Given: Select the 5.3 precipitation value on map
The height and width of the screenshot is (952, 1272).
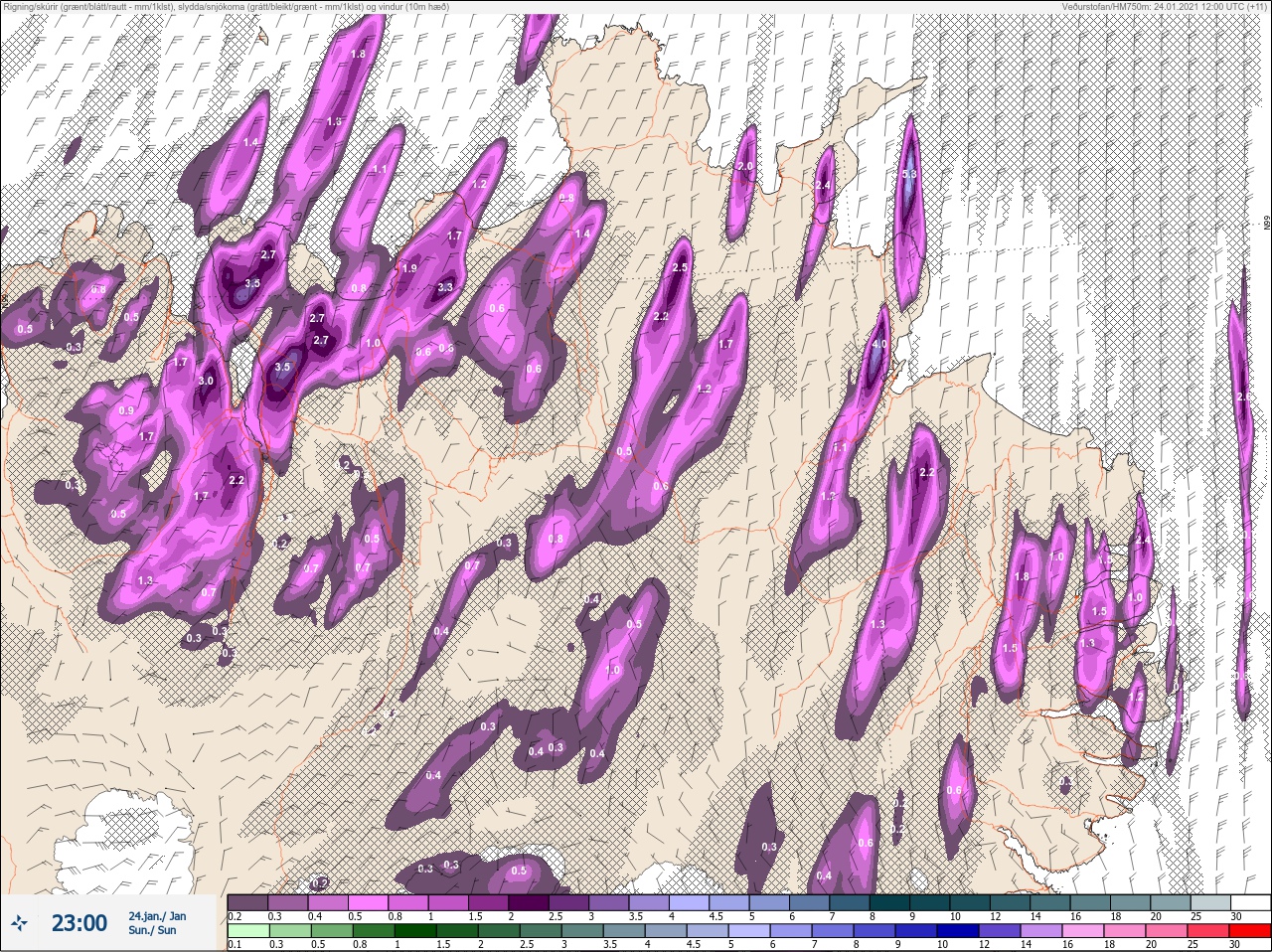Looking at the screenshot, I should pyautogui.click(x=908, y=175).
